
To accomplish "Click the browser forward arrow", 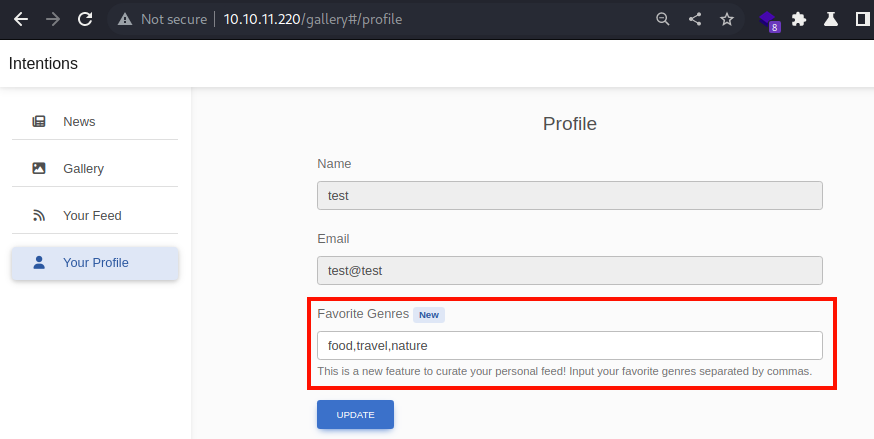I will (x=53, y=19).
